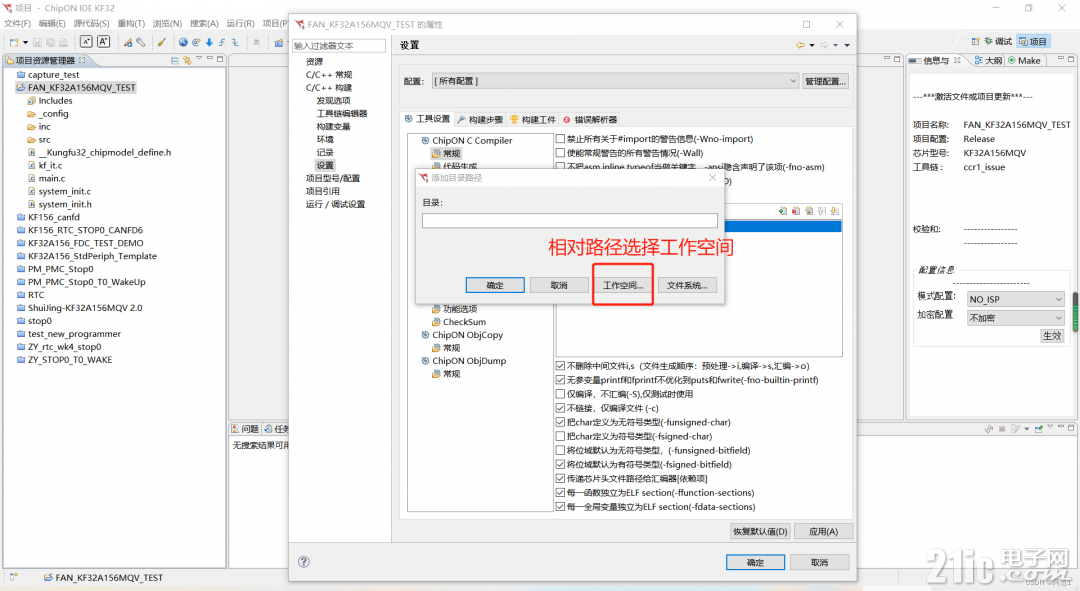This screenshot has height=591, width=1080.
Task: Toggle -fsigned-char checkbox
Action: (x=560, y=436)
